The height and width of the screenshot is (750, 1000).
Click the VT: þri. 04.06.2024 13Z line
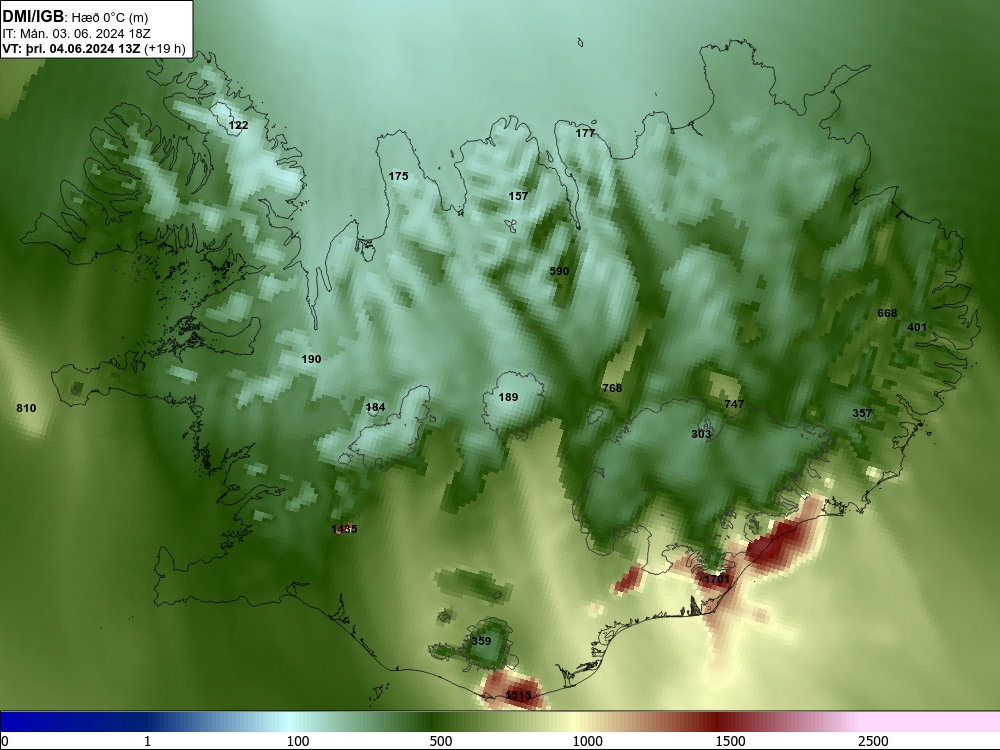coord(94,49)
